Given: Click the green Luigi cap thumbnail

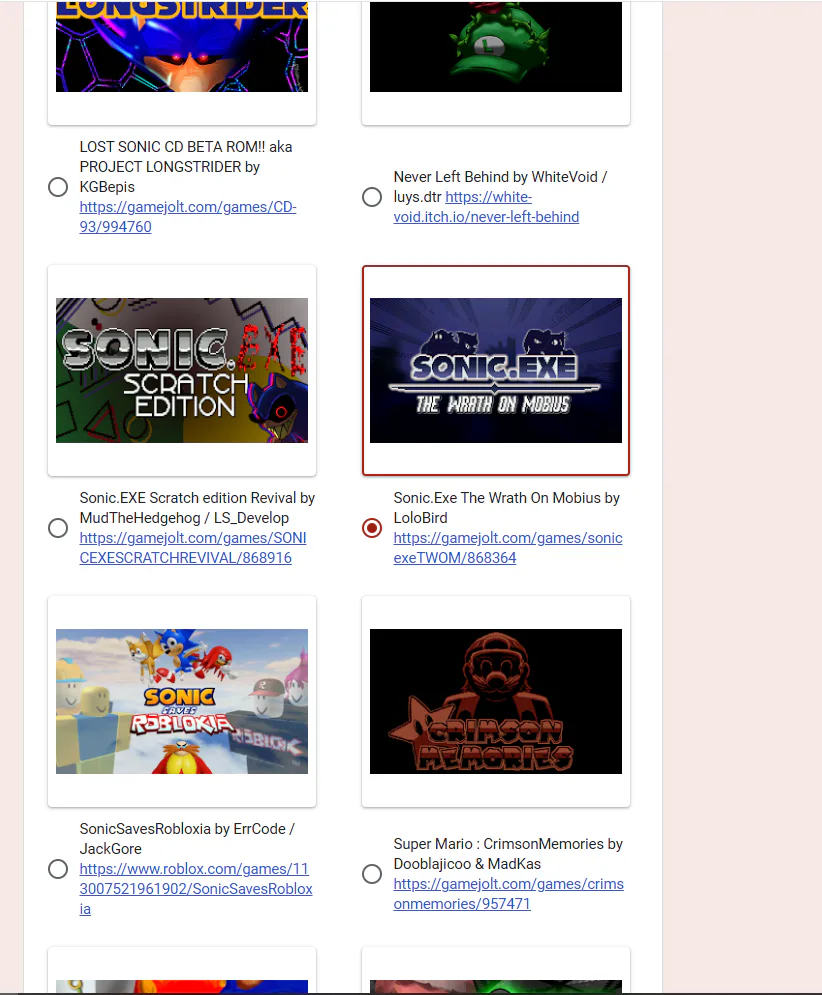Looking at the screenshot, I should (x=496, y=46).
